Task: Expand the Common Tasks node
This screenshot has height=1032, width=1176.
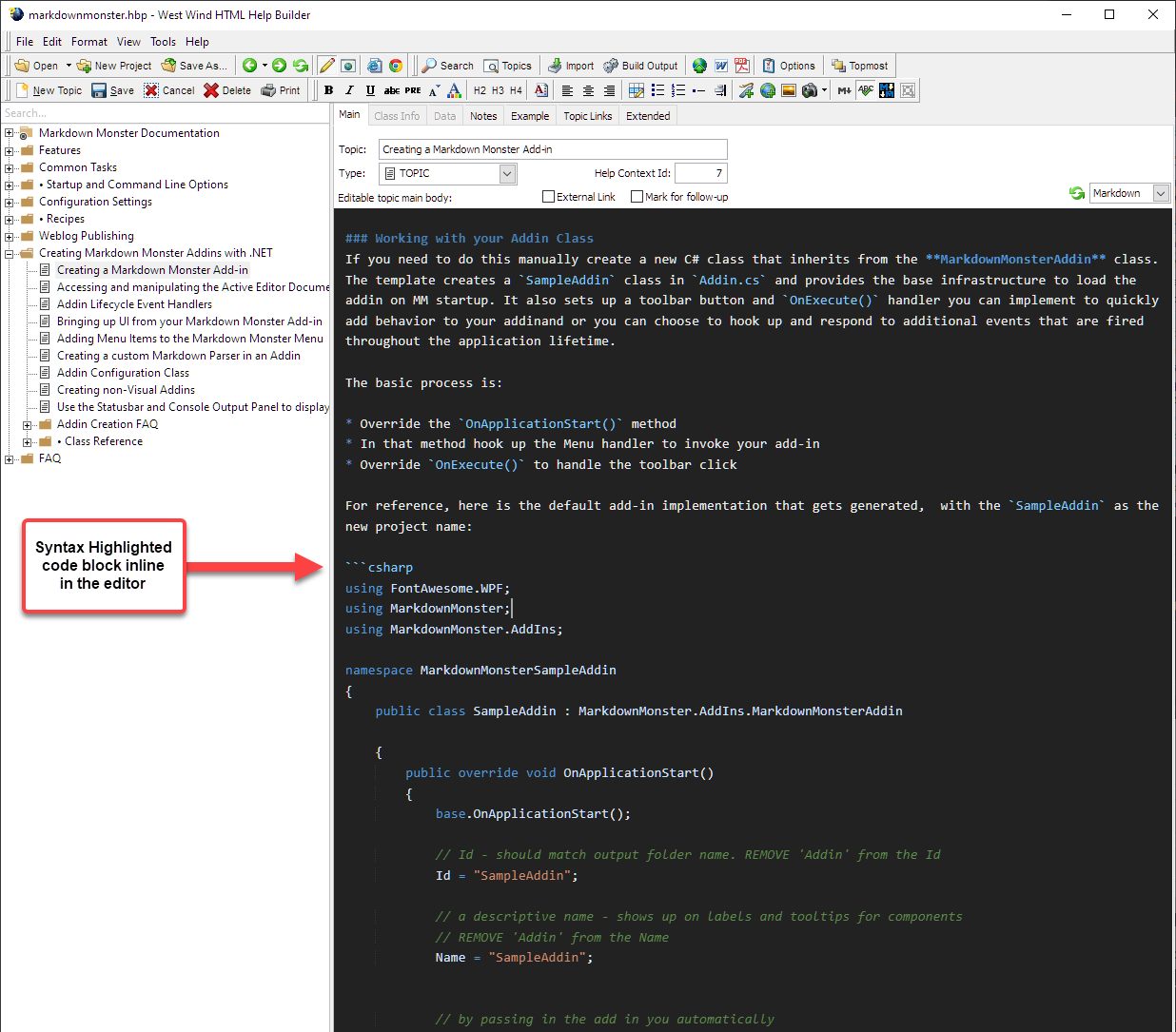Action: pyautogui.click(x=10, y=167)
